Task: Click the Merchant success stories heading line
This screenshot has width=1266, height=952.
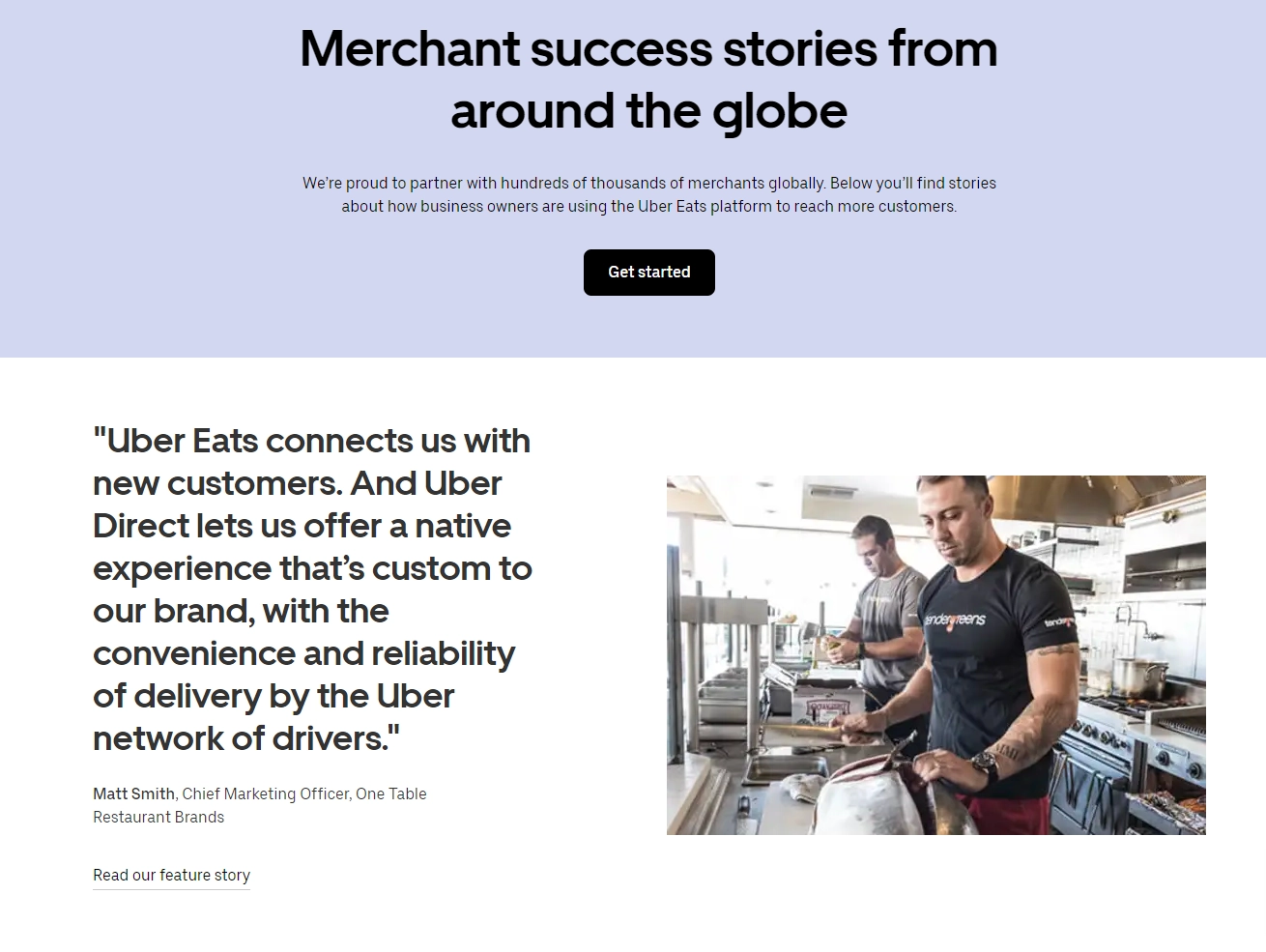Action: click(x=648, y=48)
